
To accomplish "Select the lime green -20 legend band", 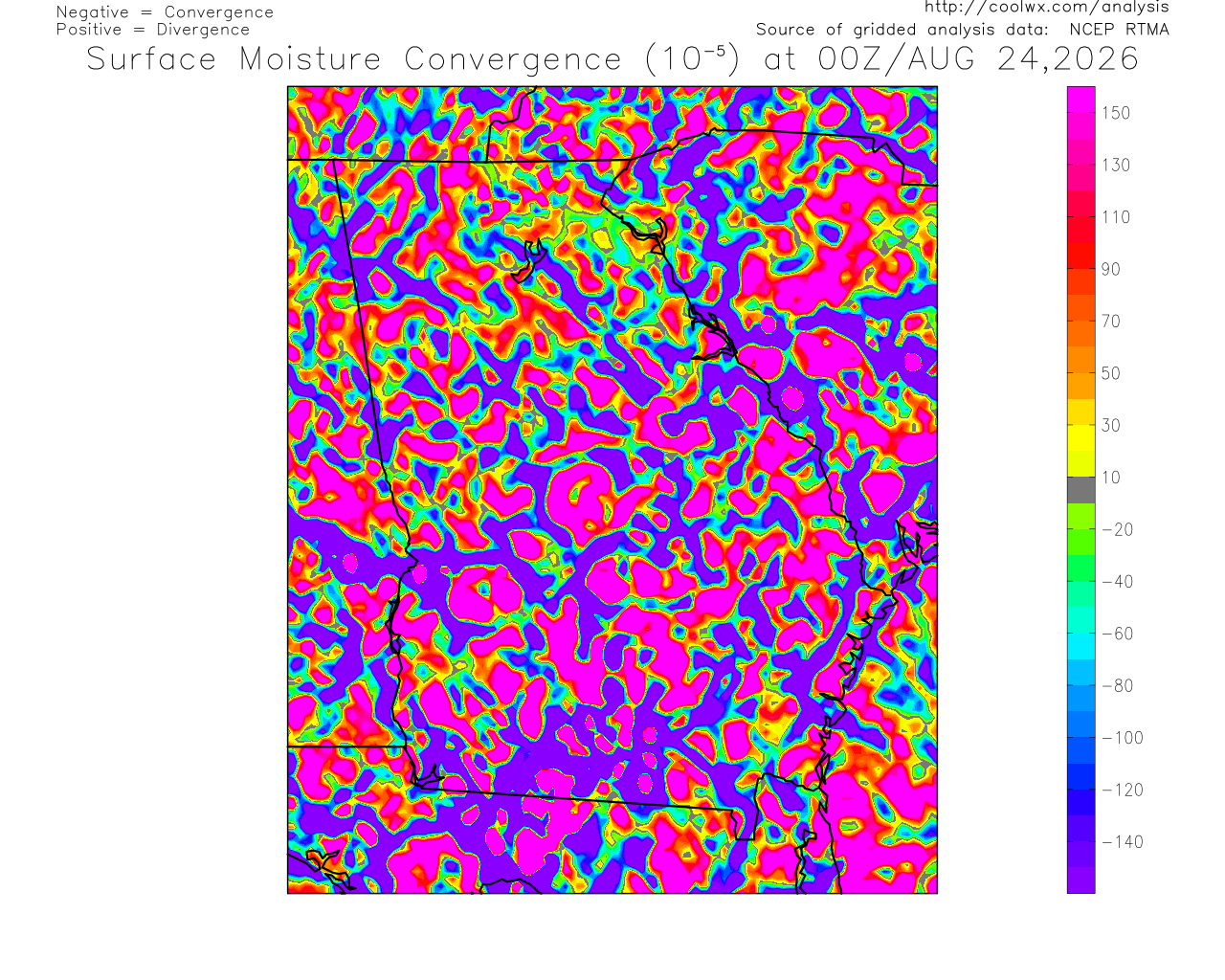I will pyautogui.click(x=1081, y=529).
